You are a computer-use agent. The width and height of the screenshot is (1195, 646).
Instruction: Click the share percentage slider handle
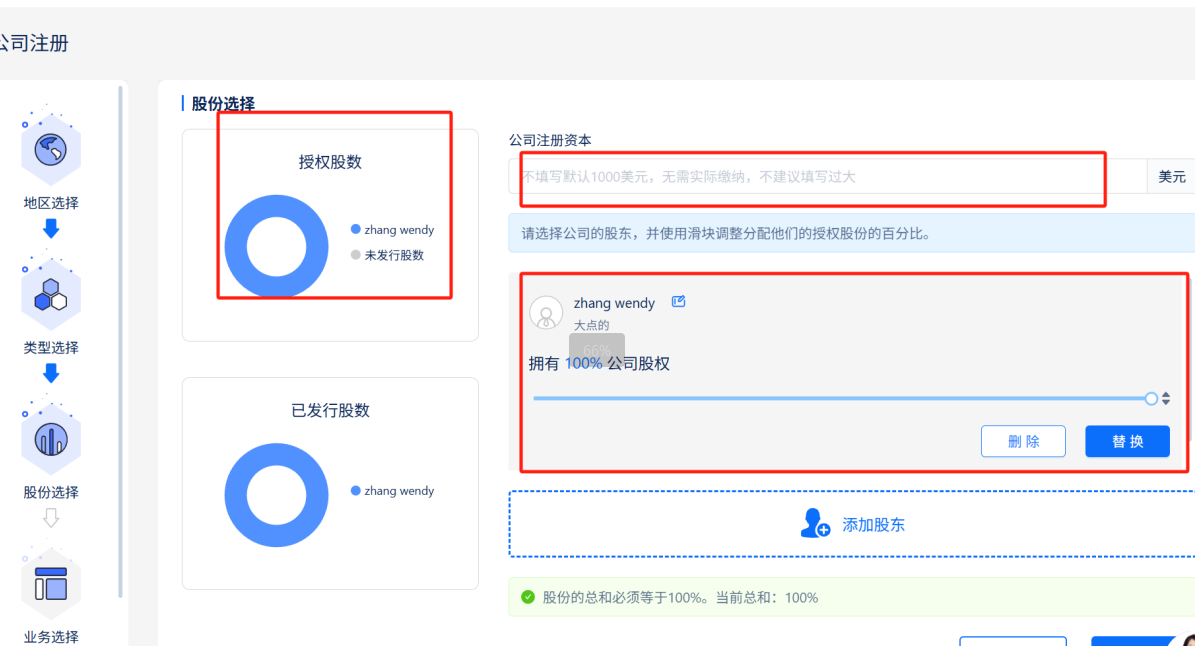coord(1151,398)
